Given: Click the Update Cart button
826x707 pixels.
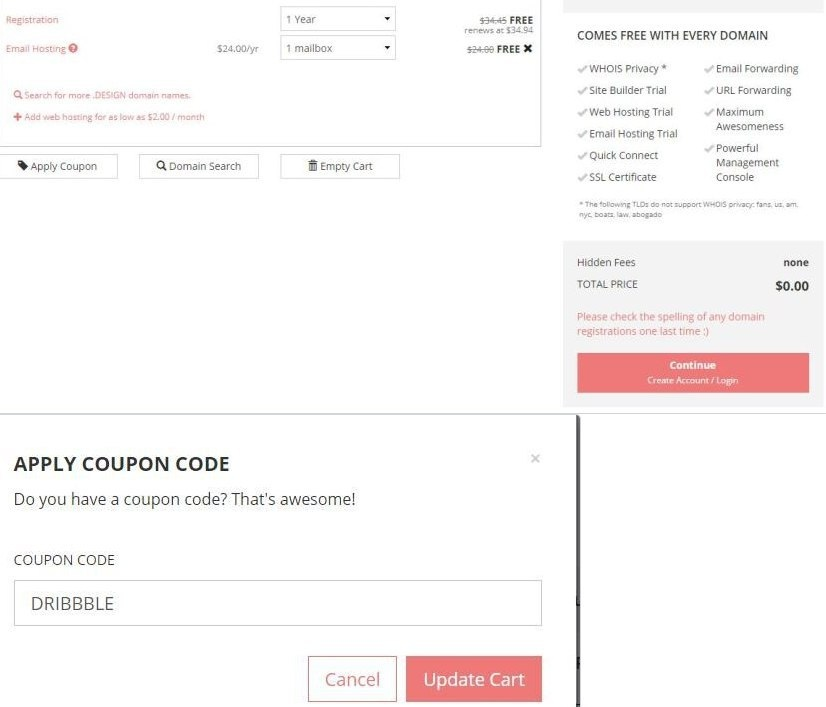Looking at the screenshot, I should [473, 679].
